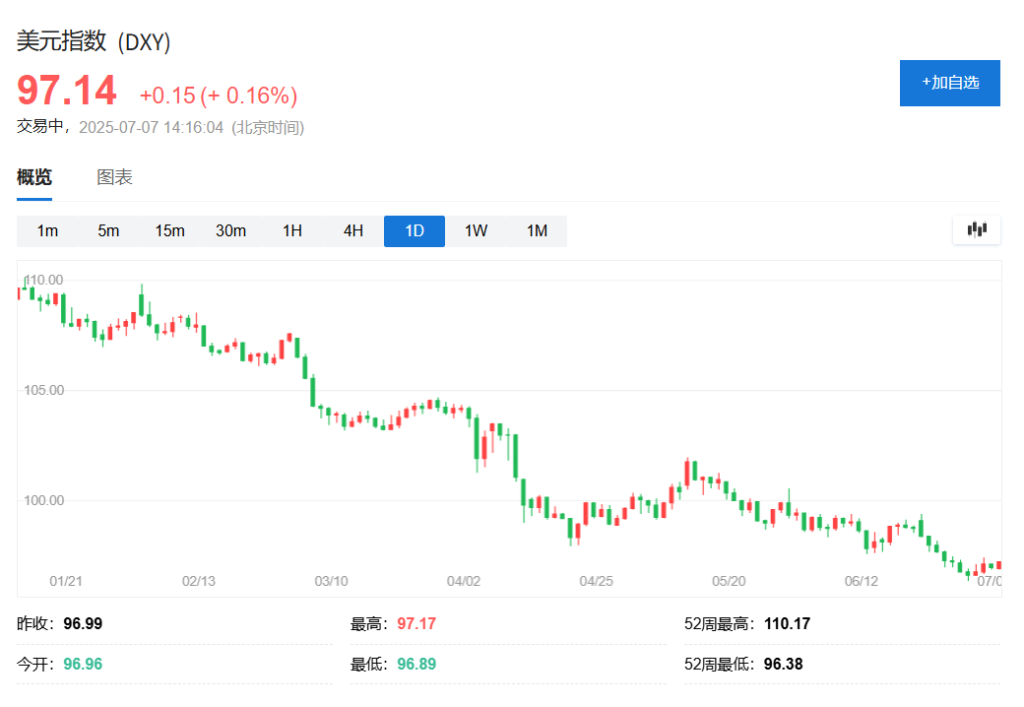Open the 概览 tab
This screenshot has height=707, width=1024.
[x=34, y=177]
